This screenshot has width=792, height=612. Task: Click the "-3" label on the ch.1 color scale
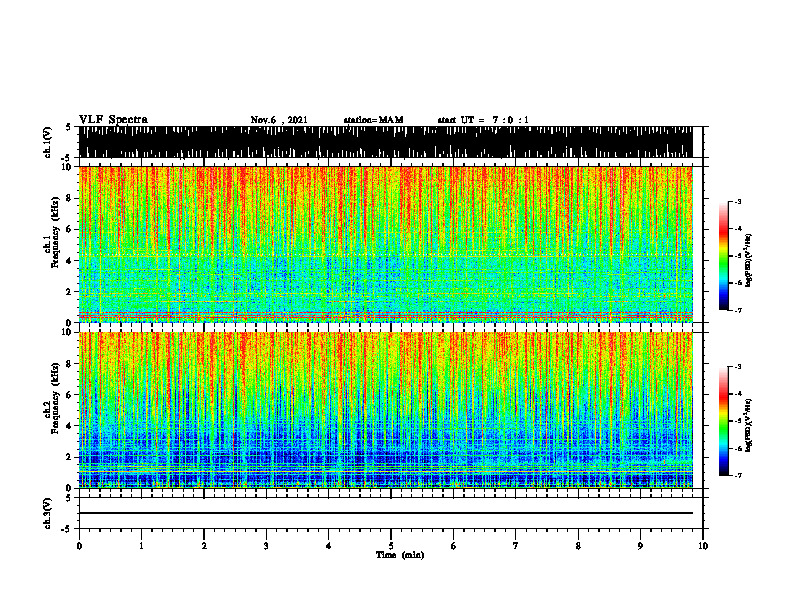tap(738, 202)
